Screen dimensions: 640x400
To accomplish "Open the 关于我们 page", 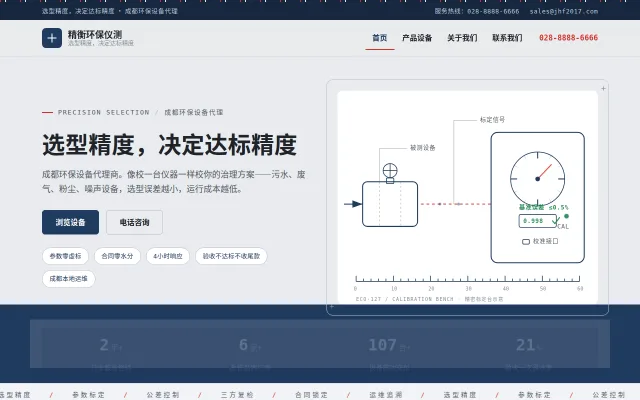I will click(462, 38).
